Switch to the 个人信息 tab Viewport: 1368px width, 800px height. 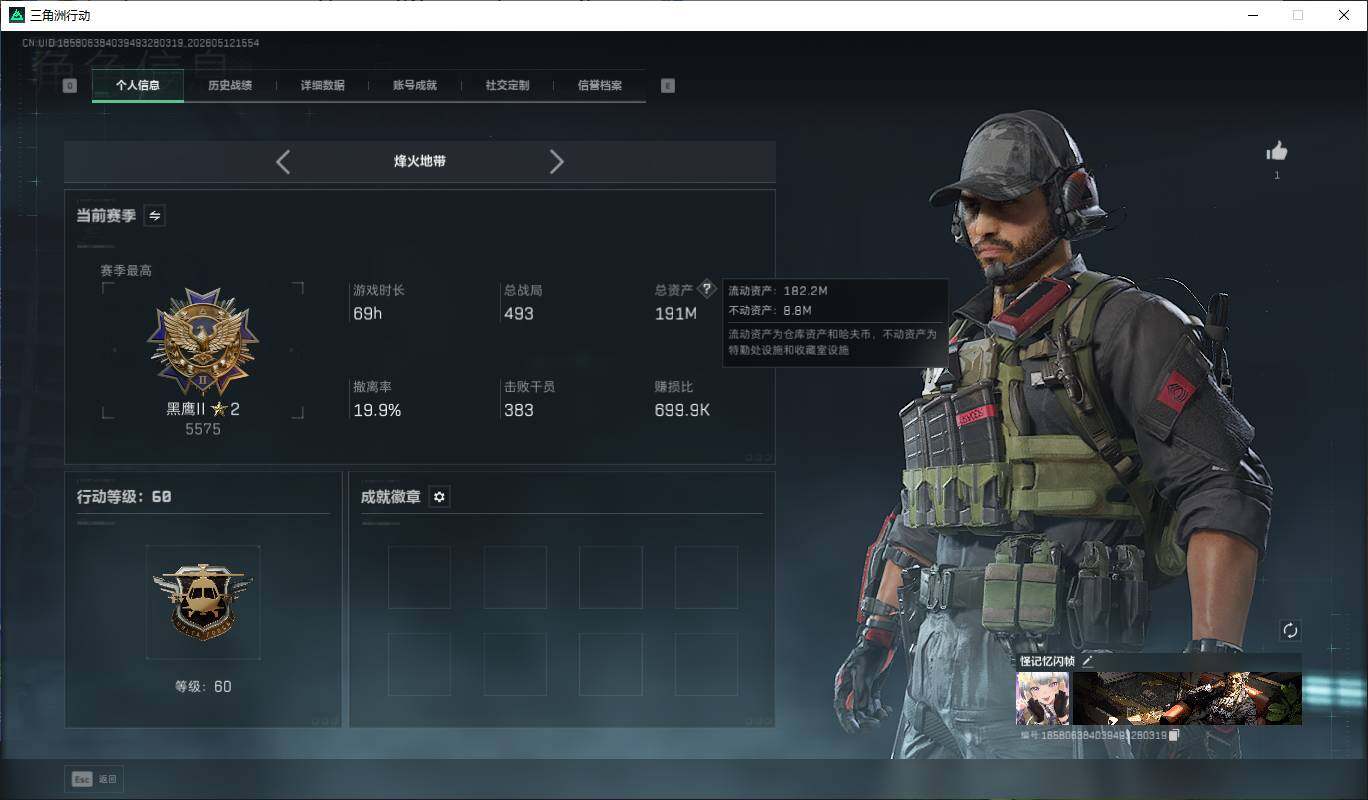(138, 86)
